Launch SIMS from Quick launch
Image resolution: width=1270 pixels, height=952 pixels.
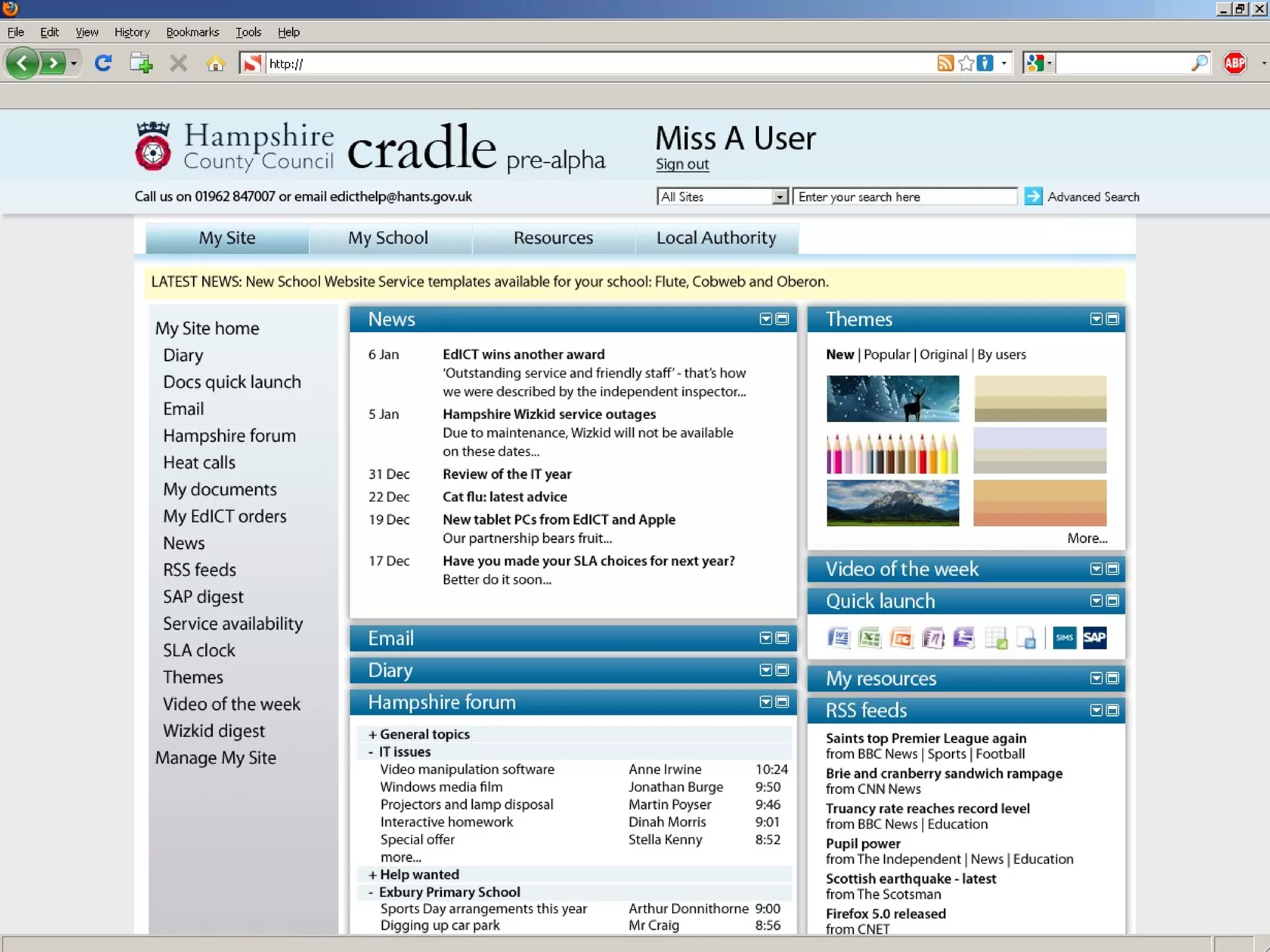click(x=1064, y=638)
